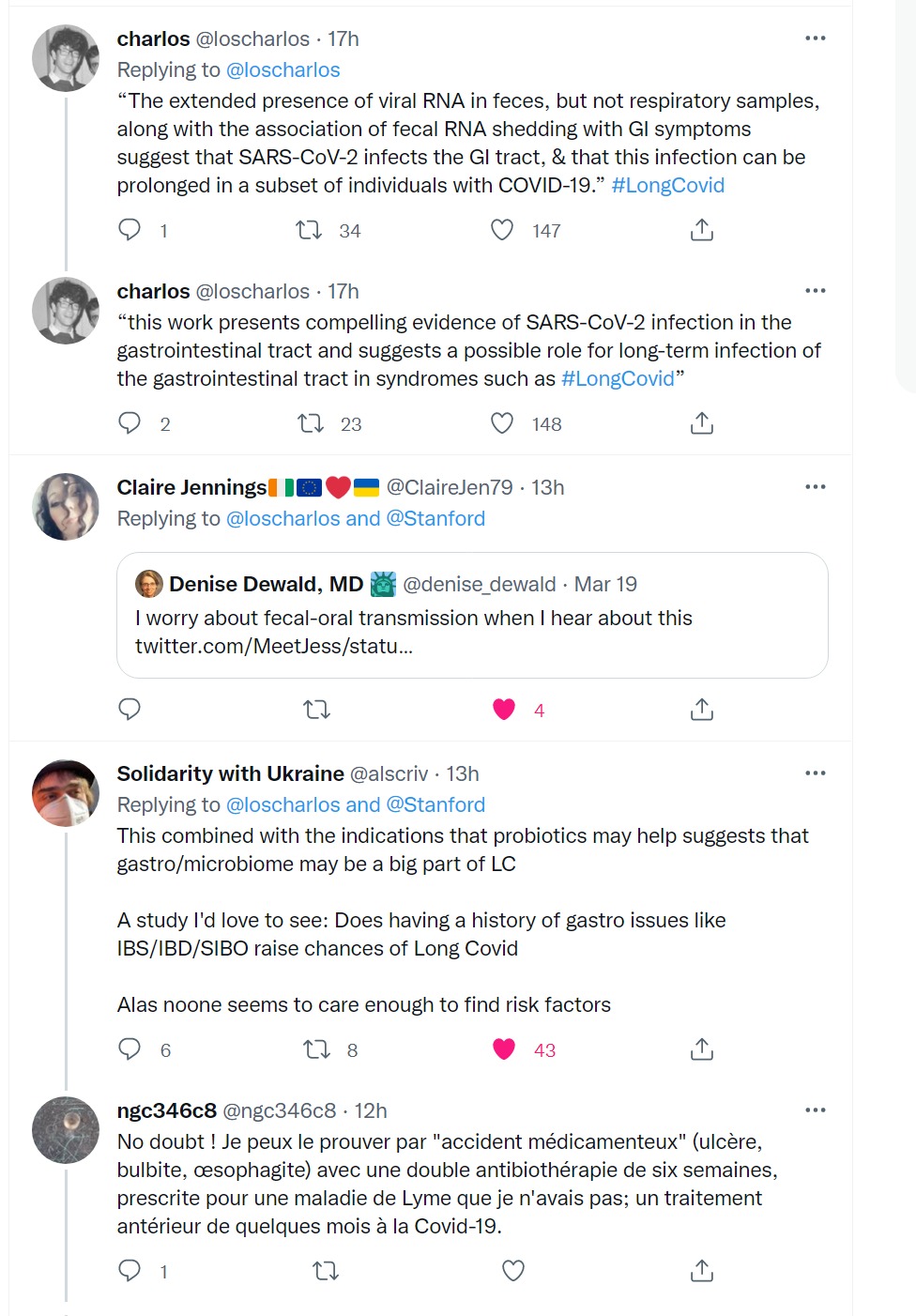The image size is (916, 1316).
Task: Open more options on Solidarity with Ukraine tweet
Action: 816,773
